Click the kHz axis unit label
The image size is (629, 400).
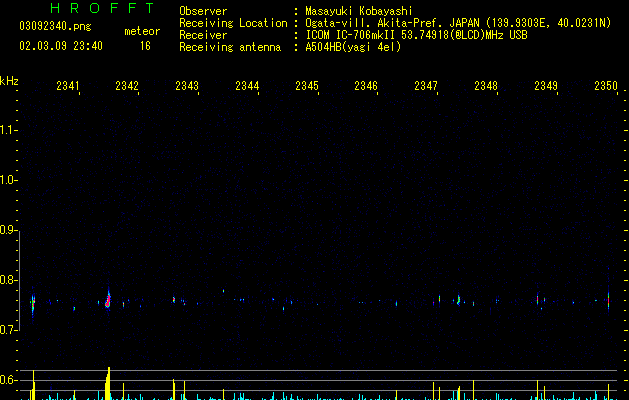click(x=9, y=81)
